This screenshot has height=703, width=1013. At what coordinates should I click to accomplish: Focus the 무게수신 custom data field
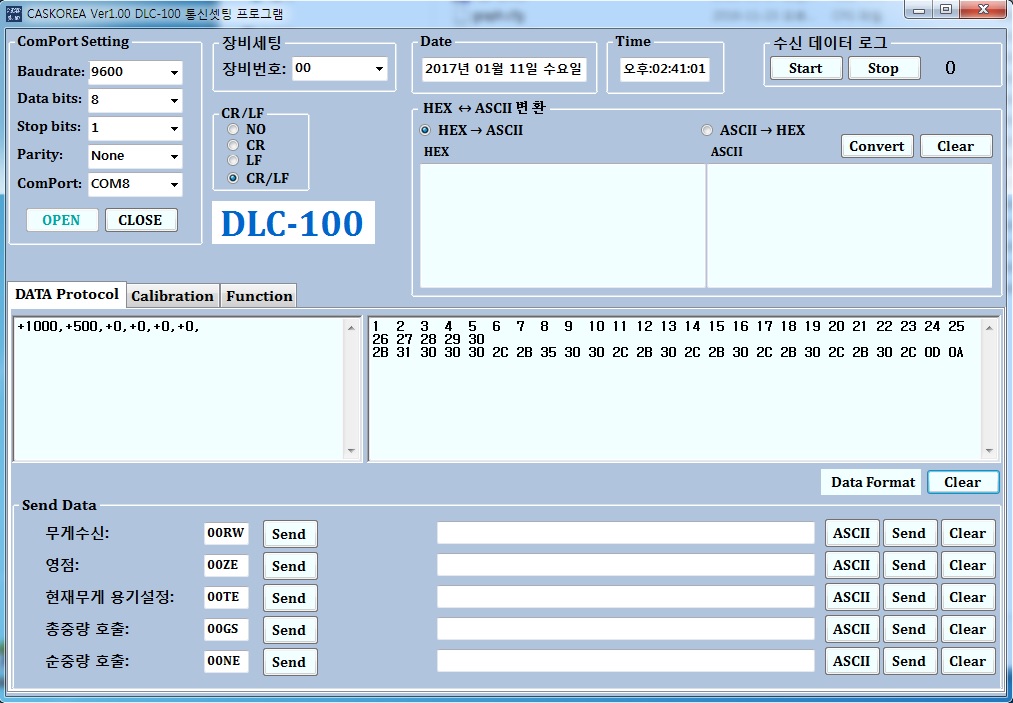point(625,533)
